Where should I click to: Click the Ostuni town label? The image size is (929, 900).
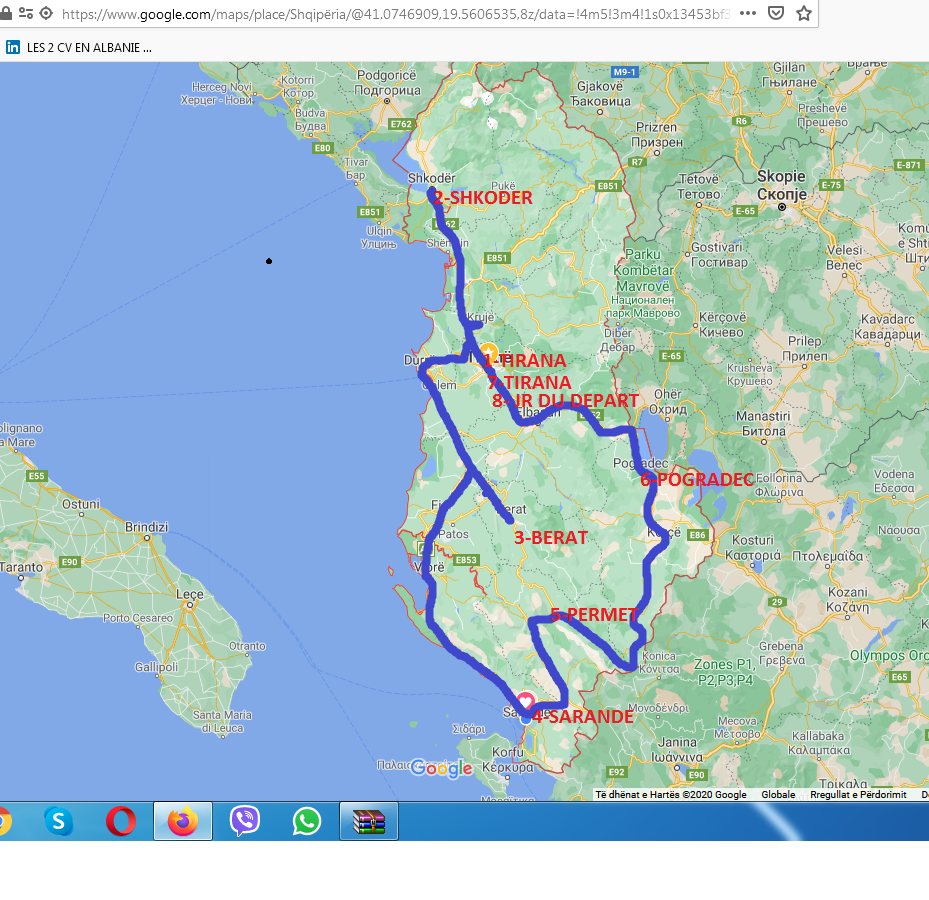(x=81, y=504)
